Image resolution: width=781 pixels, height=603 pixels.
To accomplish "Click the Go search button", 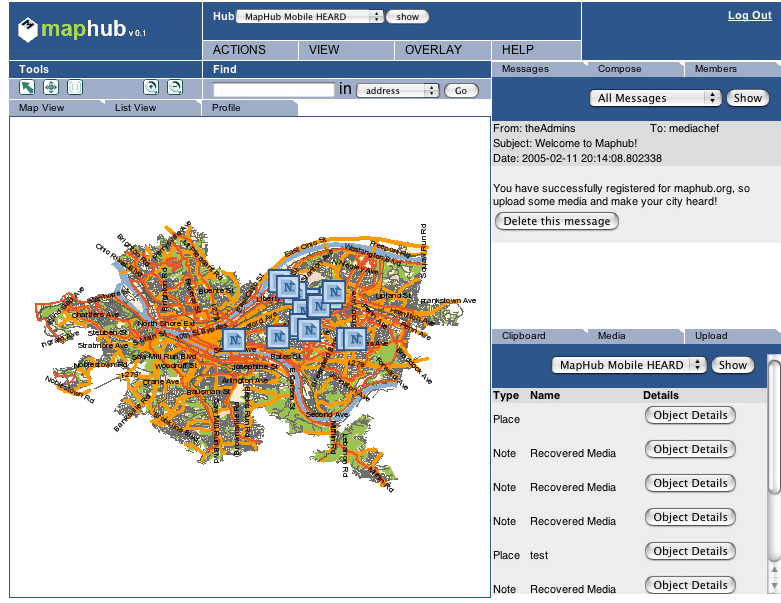I will click(x=461, y=91).
